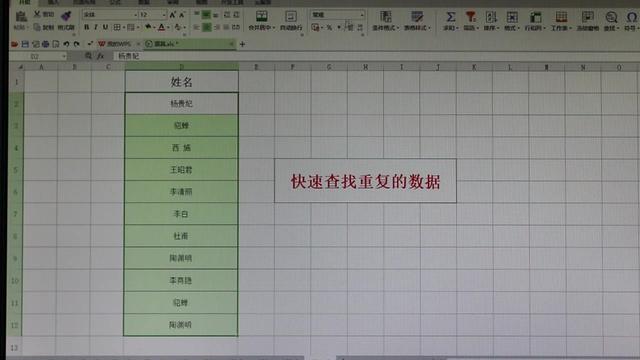Open Conditional Formatting icon
The height and width of the screenshot is (360, 640).
[386, 16]
